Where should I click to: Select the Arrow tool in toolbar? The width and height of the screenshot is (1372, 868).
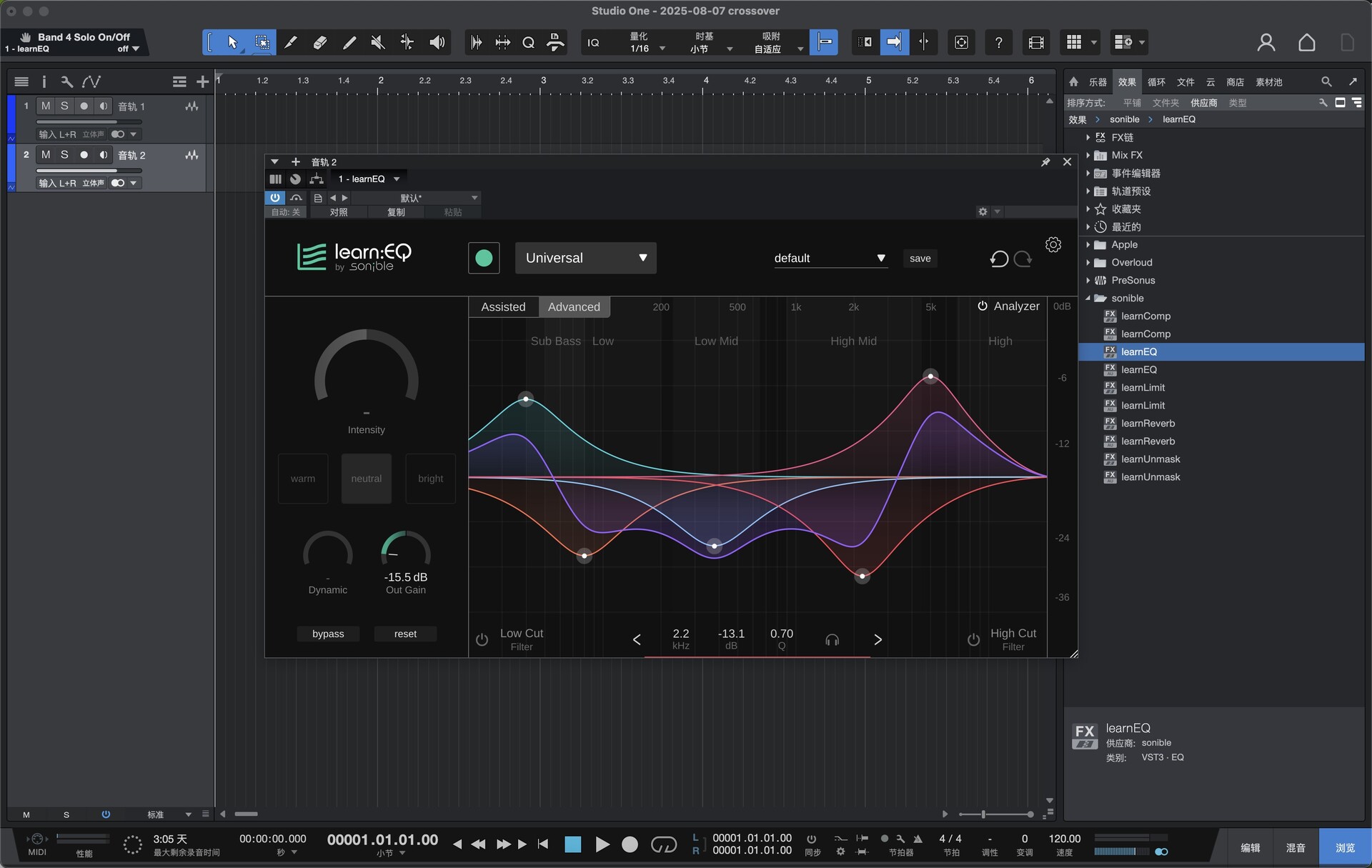pos(232,43)
